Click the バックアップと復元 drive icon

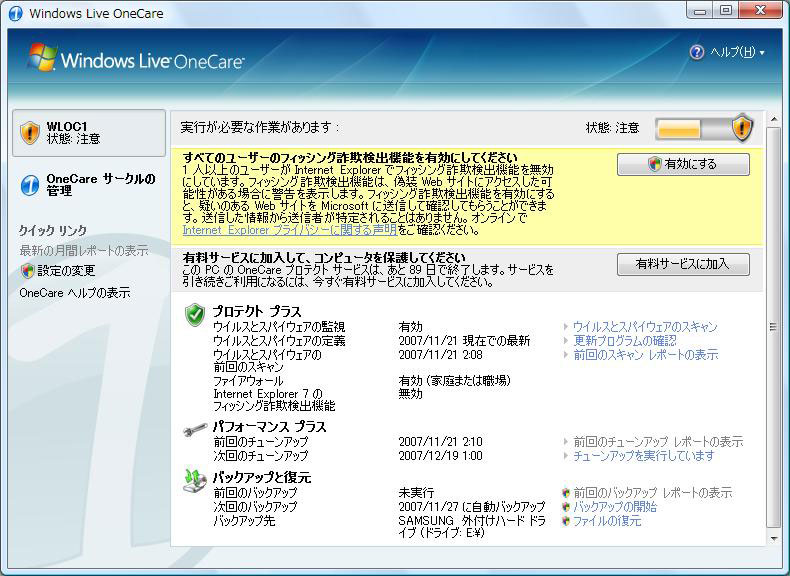(x=194, y=481)
